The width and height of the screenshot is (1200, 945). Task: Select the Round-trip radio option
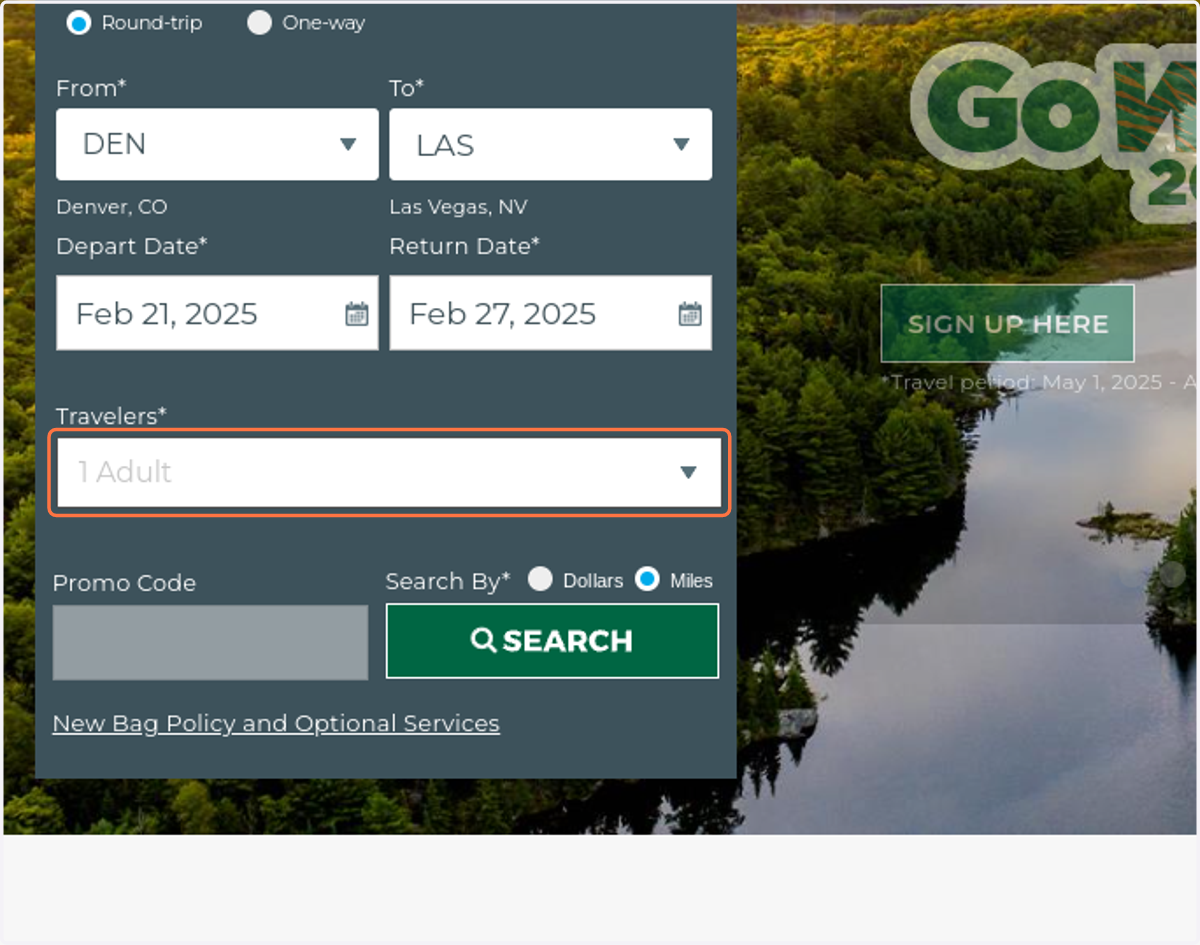[x=78, y=22]
